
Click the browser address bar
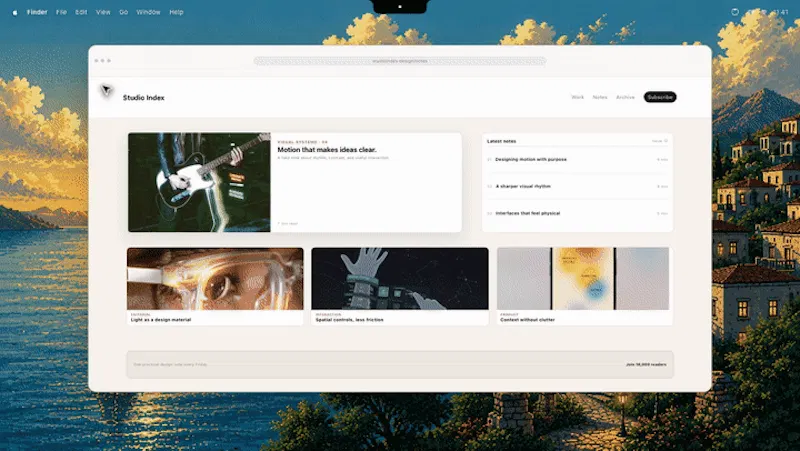400,61
